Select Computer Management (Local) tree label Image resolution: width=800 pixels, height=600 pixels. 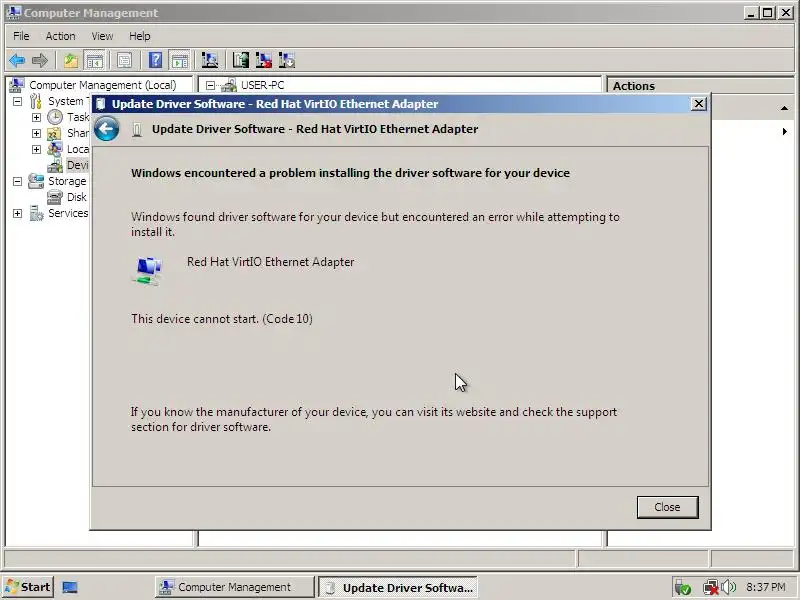(x=103, y=85)
